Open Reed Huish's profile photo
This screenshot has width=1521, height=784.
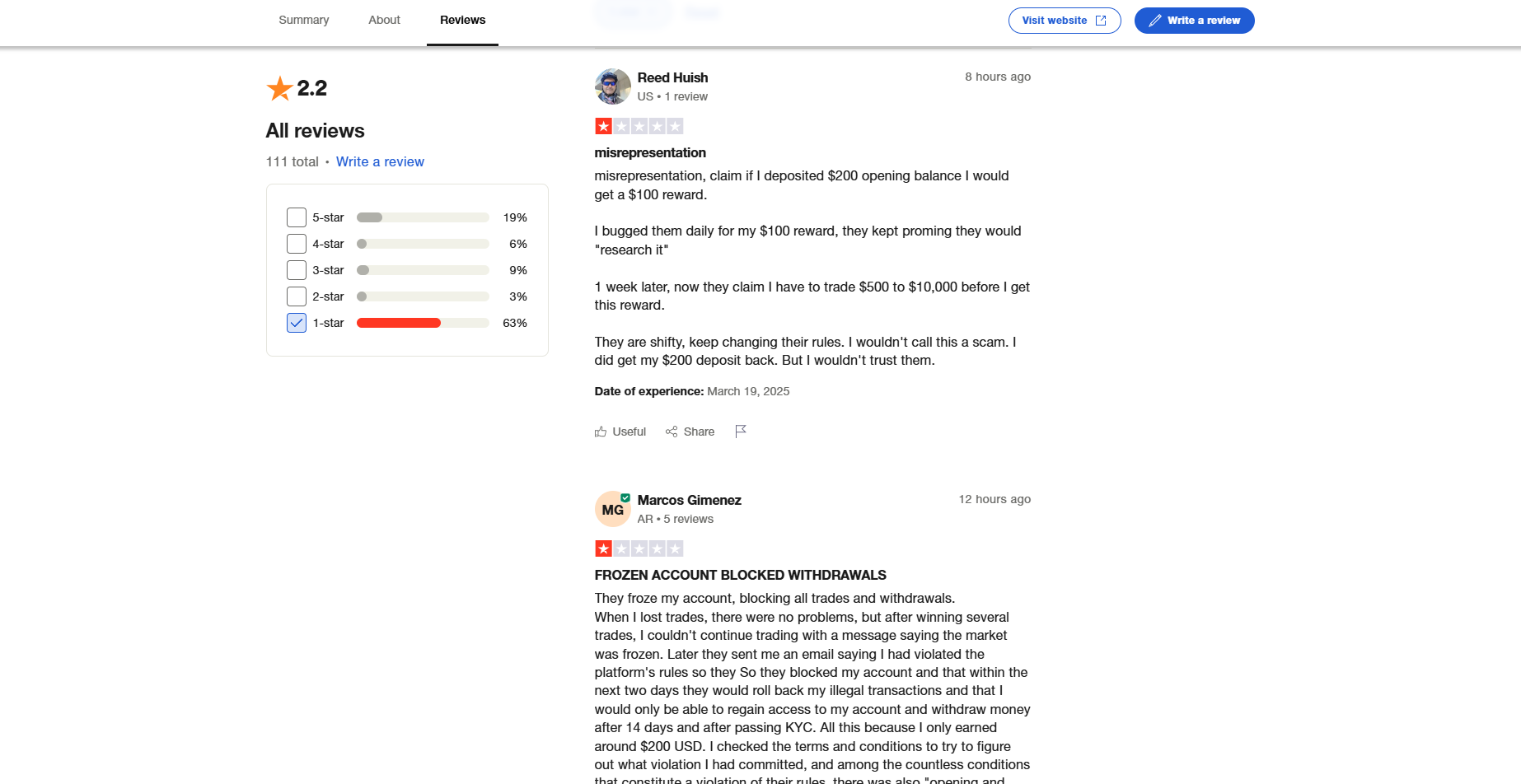click(612, 86)
